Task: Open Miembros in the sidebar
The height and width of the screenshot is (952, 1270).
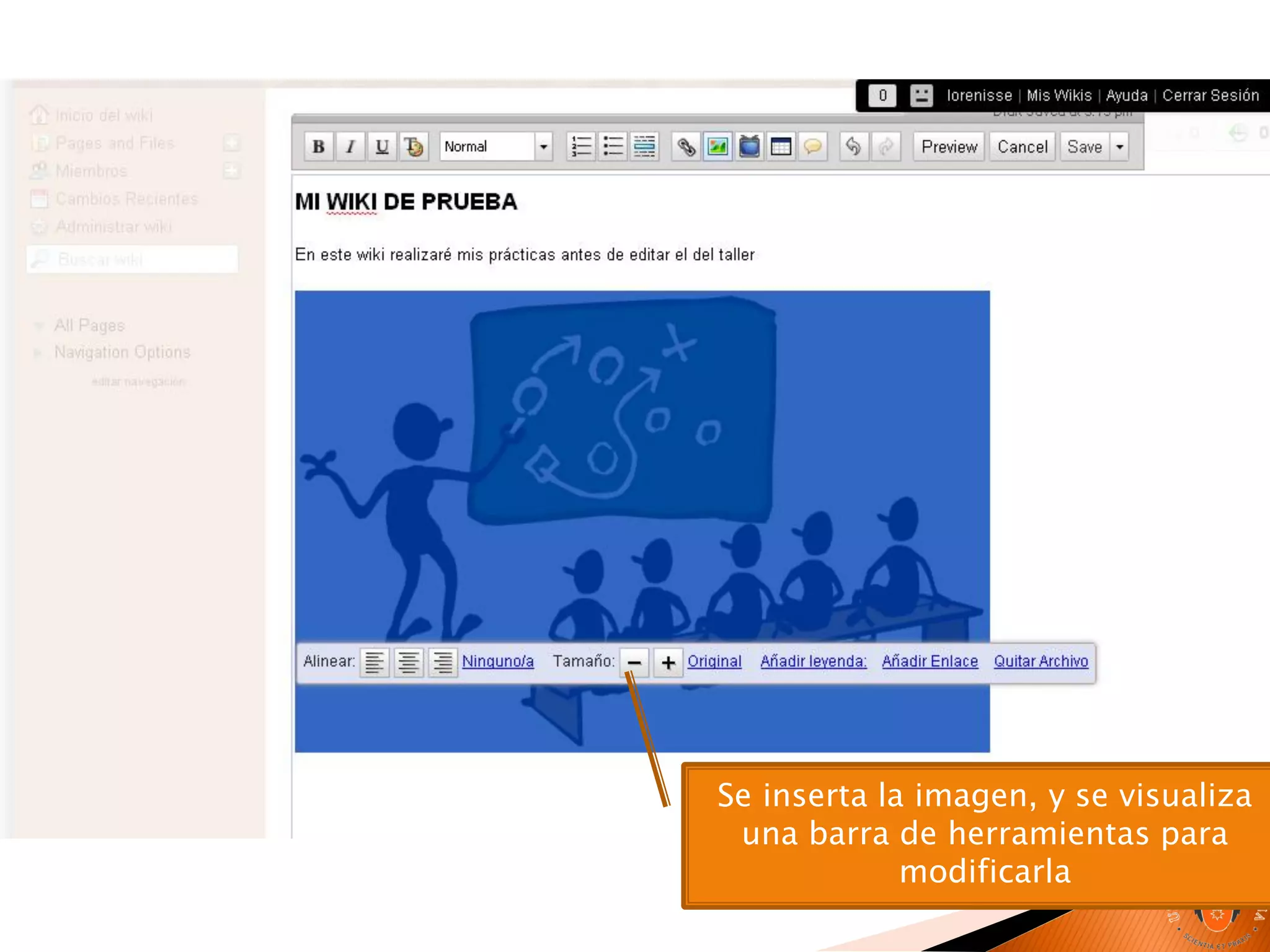Action: 91,170
